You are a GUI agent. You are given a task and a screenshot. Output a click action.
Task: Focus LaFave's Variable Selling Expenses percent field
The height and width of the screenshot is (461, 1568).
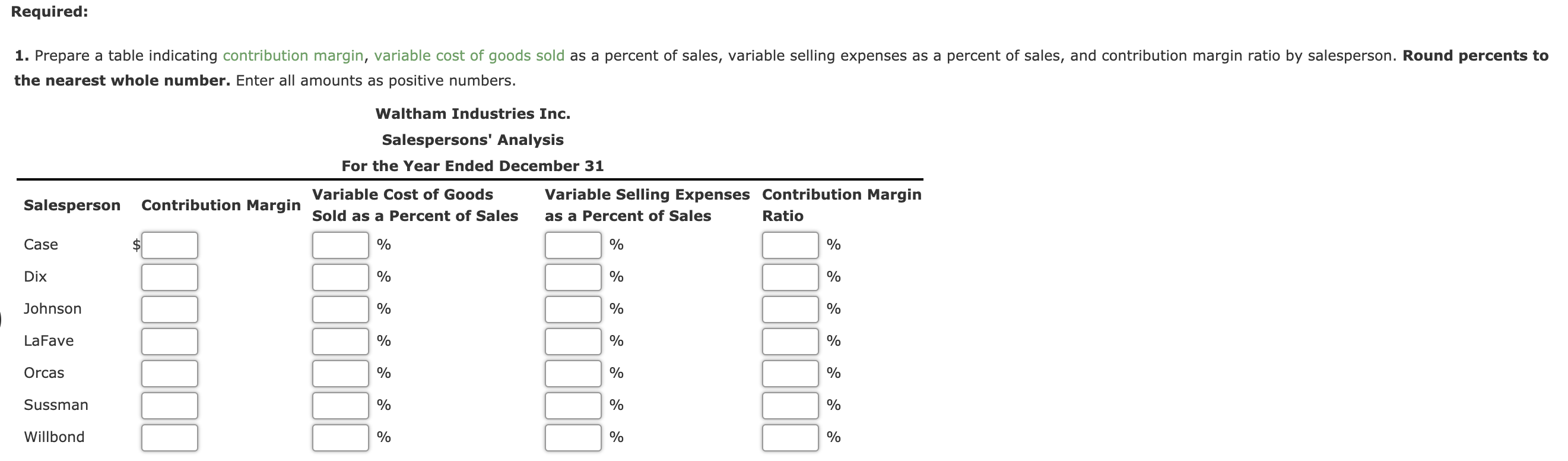[x=573, y=342]
